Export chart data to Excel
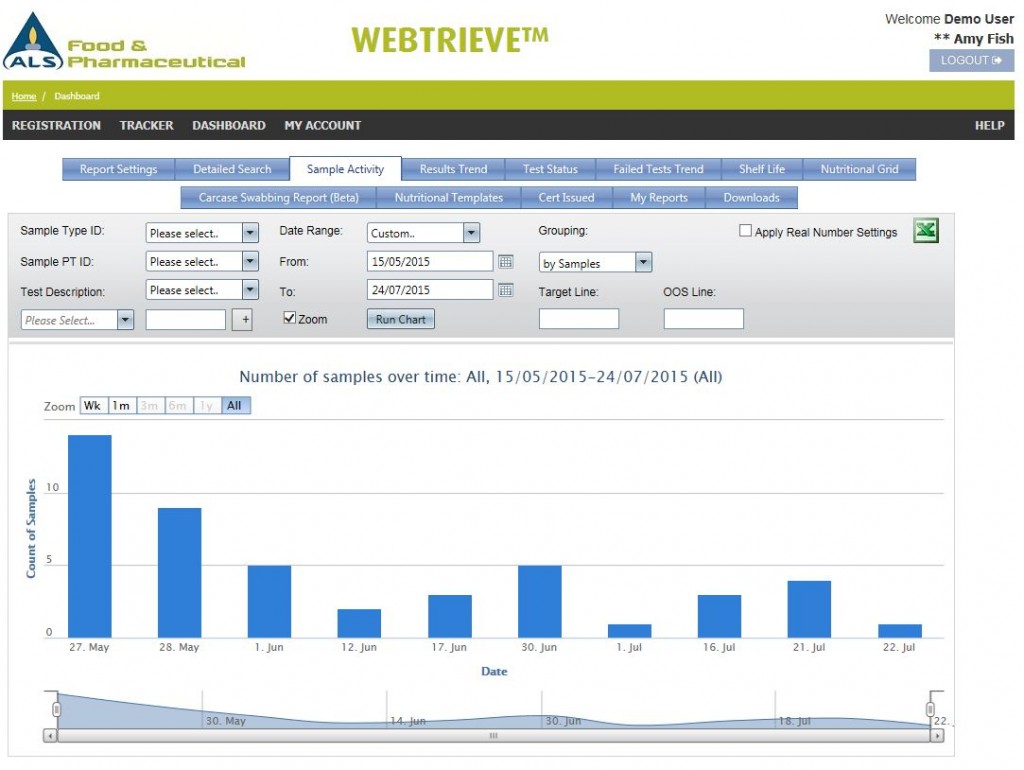This screenshot has width=1024, height=770. pyautogui.click(x=925, y=230)
